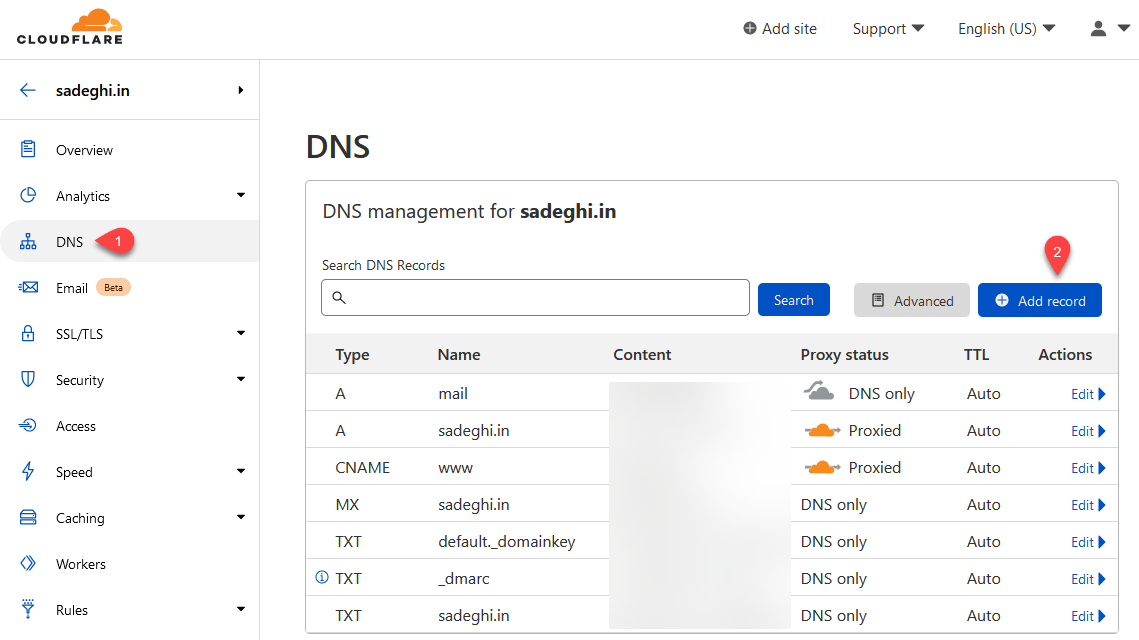Click the Overview clipboard icon
1139x640 pixels.
tap(28, 149)
